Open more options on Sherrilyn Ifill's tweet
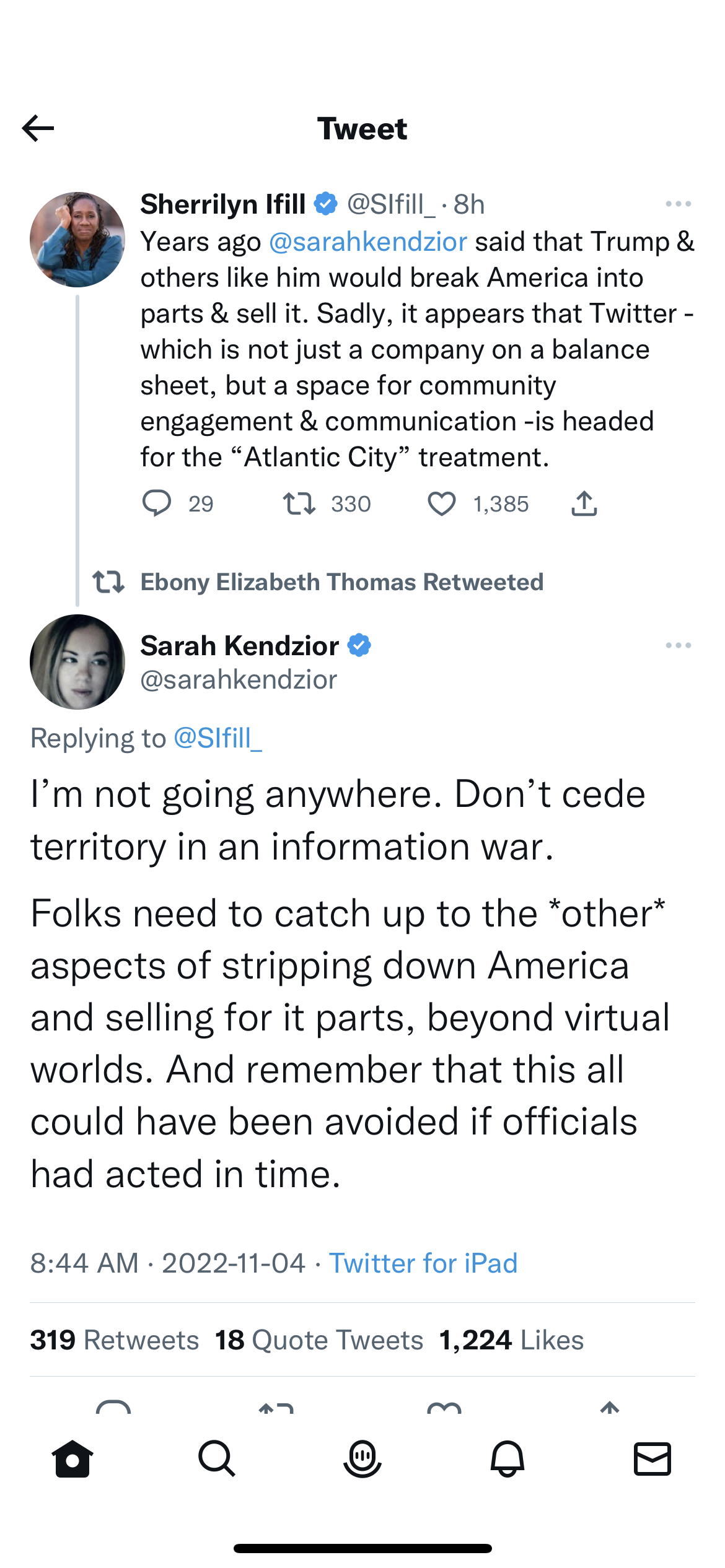This screenshot has width=725, height=1568. [678, 204]
